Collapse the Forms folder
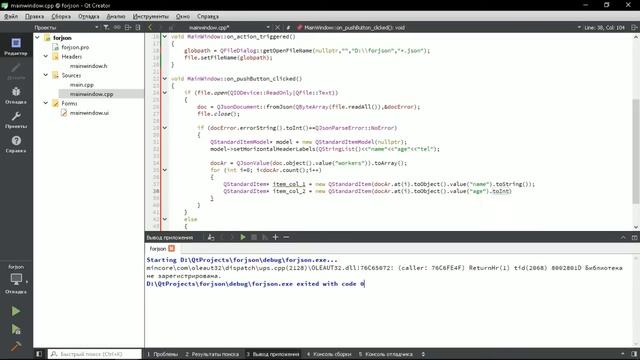The width and height of the screenshot is (640, 360). (x=46, y=103)
